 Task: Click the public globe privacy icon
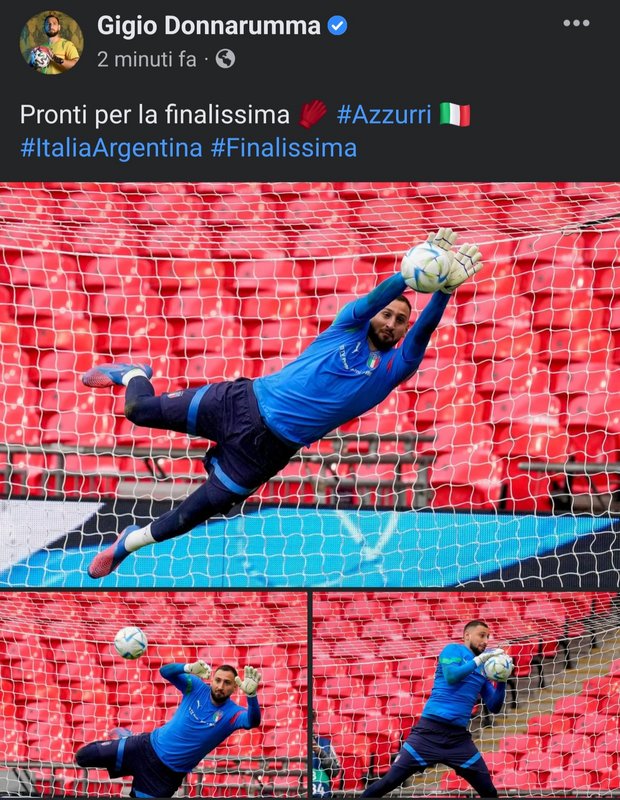point(225,59)
